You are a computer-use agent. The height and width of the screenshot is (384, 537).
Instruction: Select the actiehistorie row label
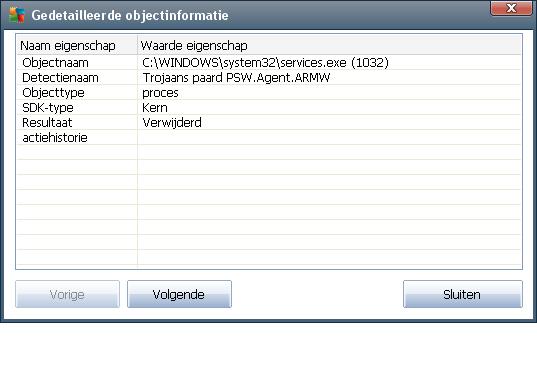55,138
